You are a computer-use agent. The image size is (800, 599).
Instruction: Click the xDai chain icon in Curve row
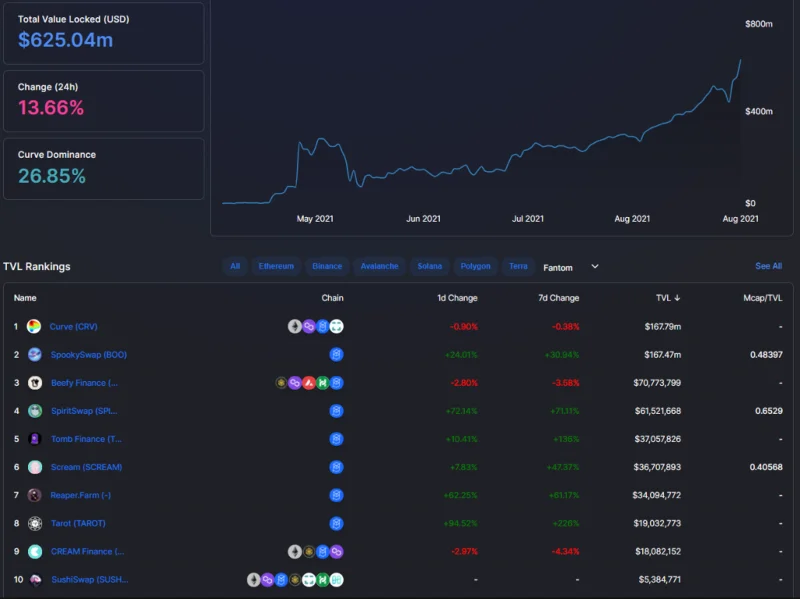(x=336, y=327)
